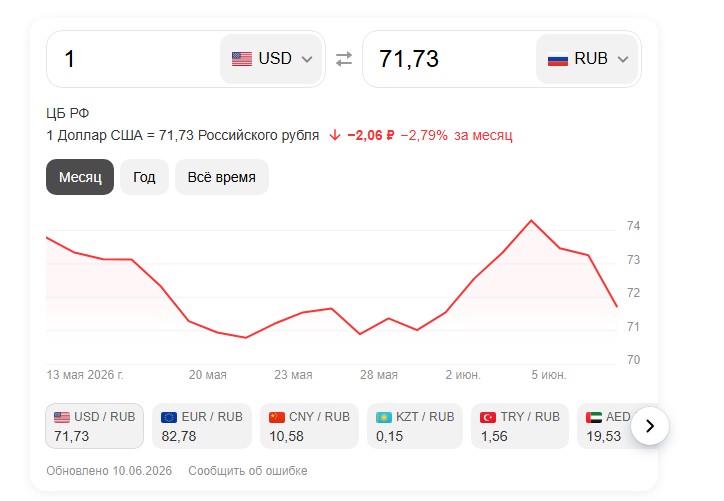Click the EU flag on EUR / RUB chip
This screenshot has width=724, height=501.
click(169, 417)
